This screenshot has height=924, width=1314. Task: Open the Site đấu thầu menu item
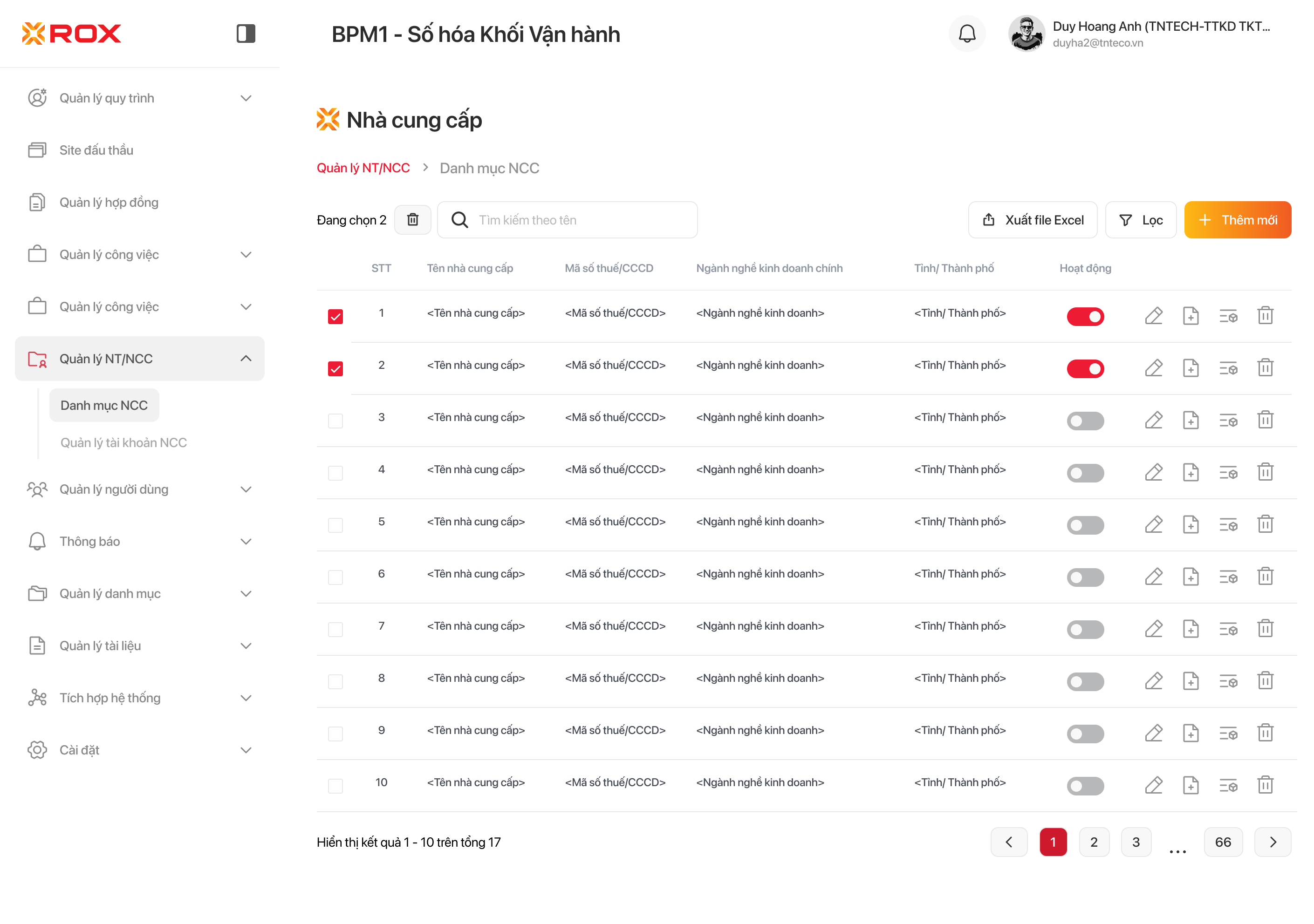coord(96,150)
